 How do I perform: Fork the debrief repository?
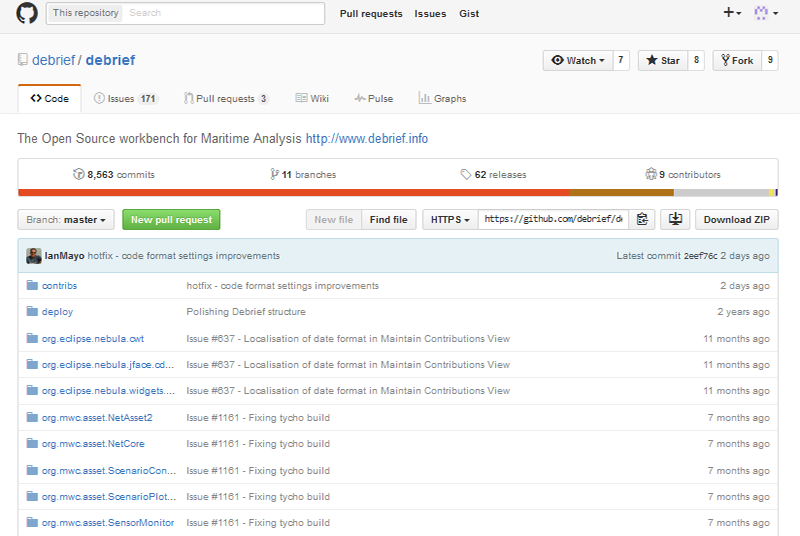pyautogui.click(x=737, y=60)
